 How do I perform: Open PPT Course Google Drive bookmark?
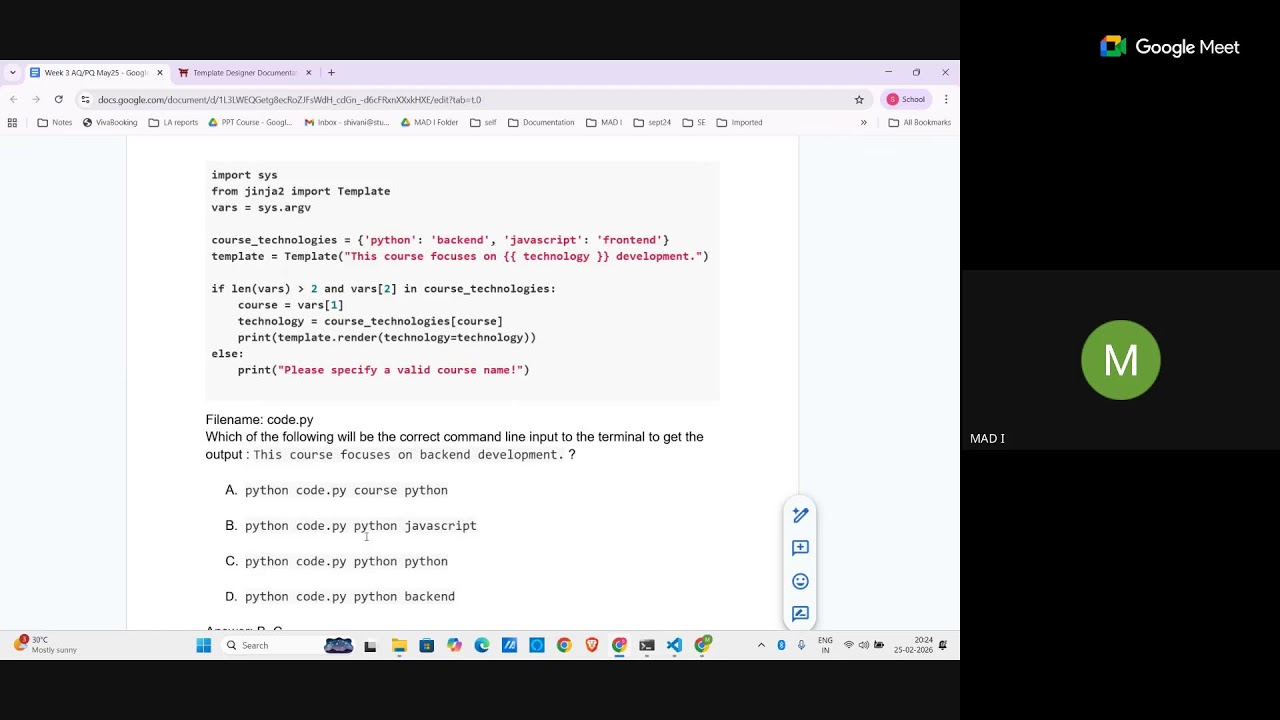point(250,123)
